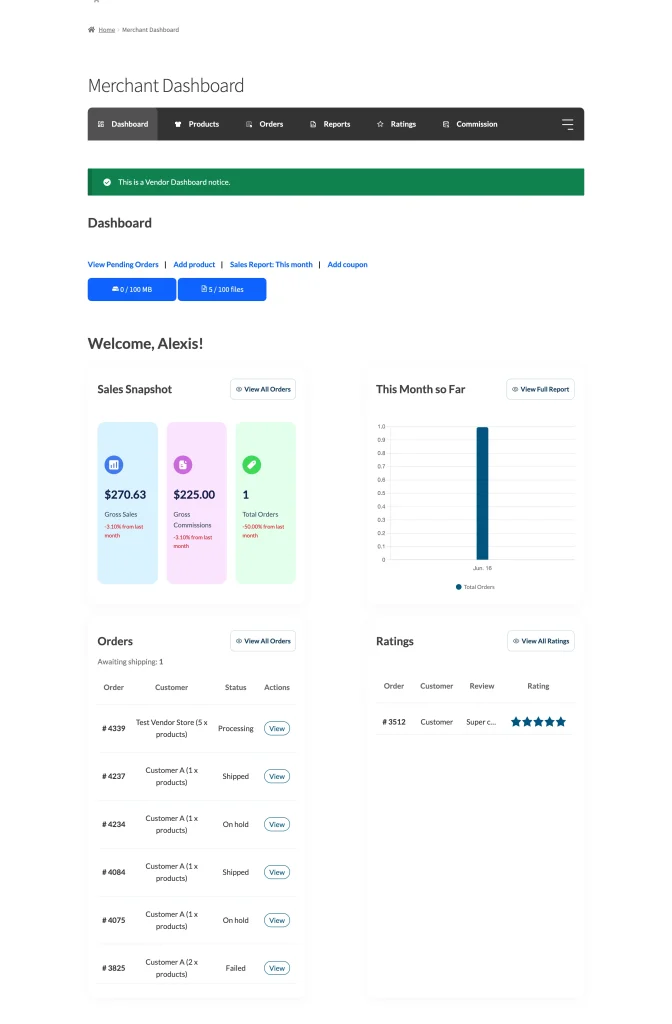Toggle the Total Orders chart legend
This screenshot has width=672, height=1024.
coord(475,587)
